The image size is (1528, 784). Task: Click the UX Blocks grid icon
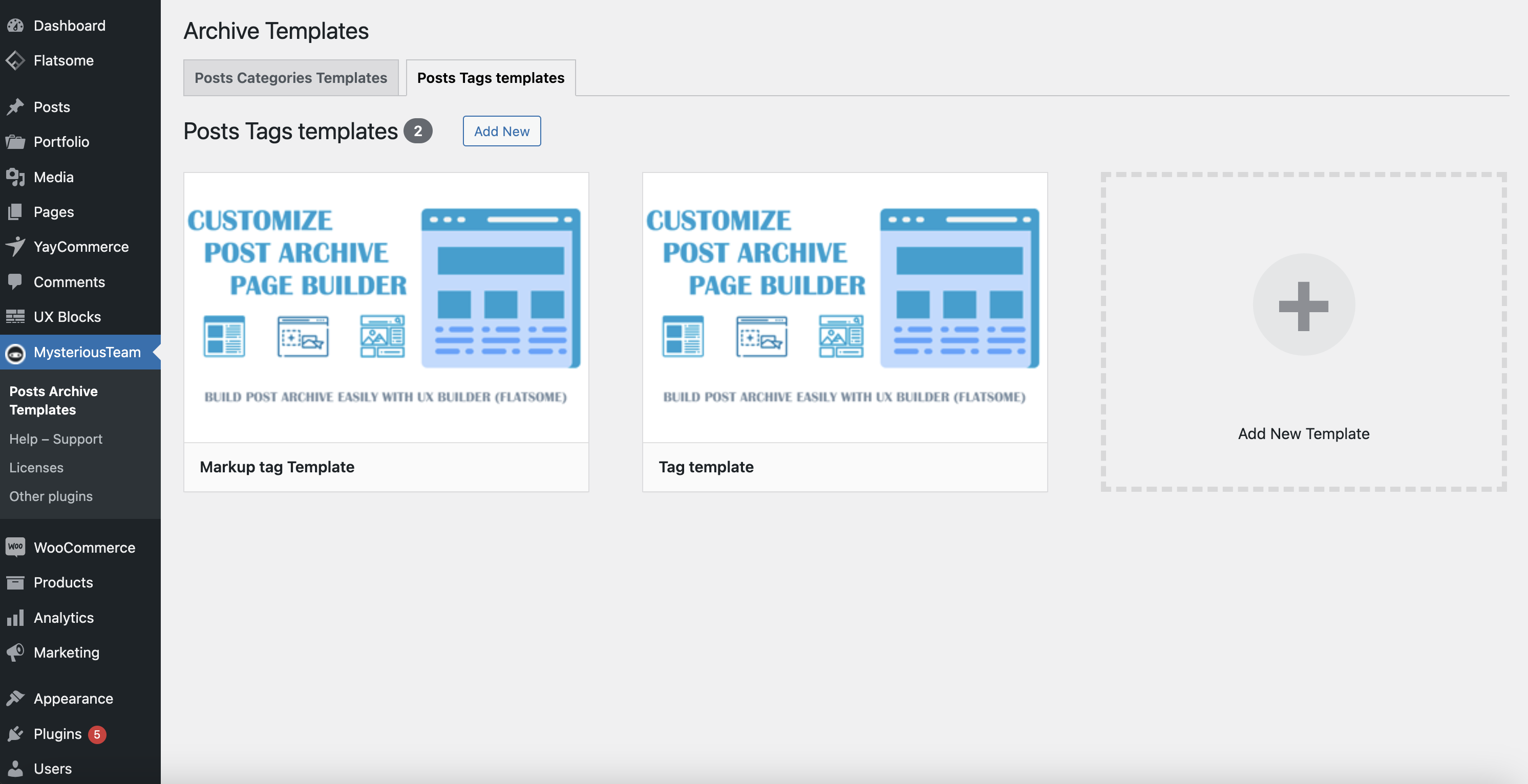[15, 316]
